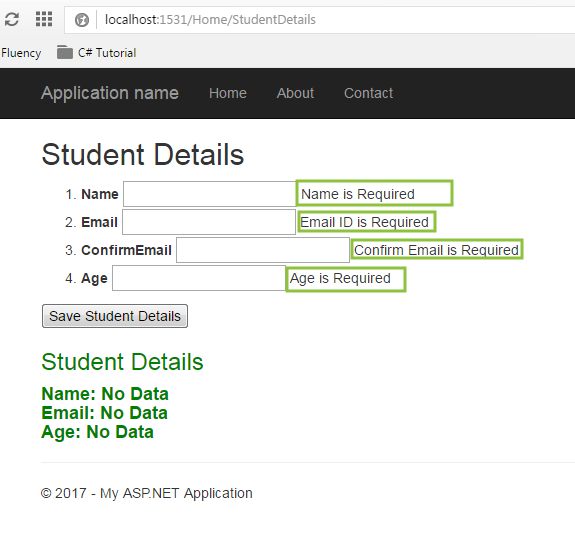
Task: Open the About navigation link
Action: coord(295,93)
